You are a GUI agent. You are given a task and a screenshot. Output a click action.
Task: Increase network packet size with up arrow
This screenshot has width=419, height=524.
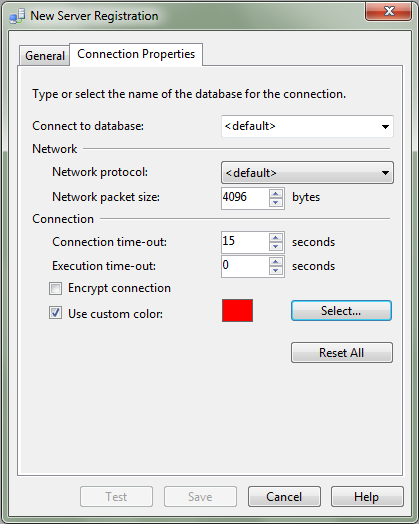click(x=276, y=193)
